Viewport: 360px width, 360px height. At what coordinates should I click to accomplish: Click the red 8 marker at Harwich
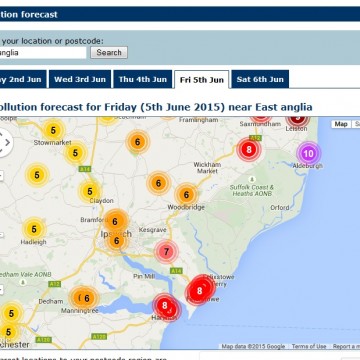tap(166, 307)
